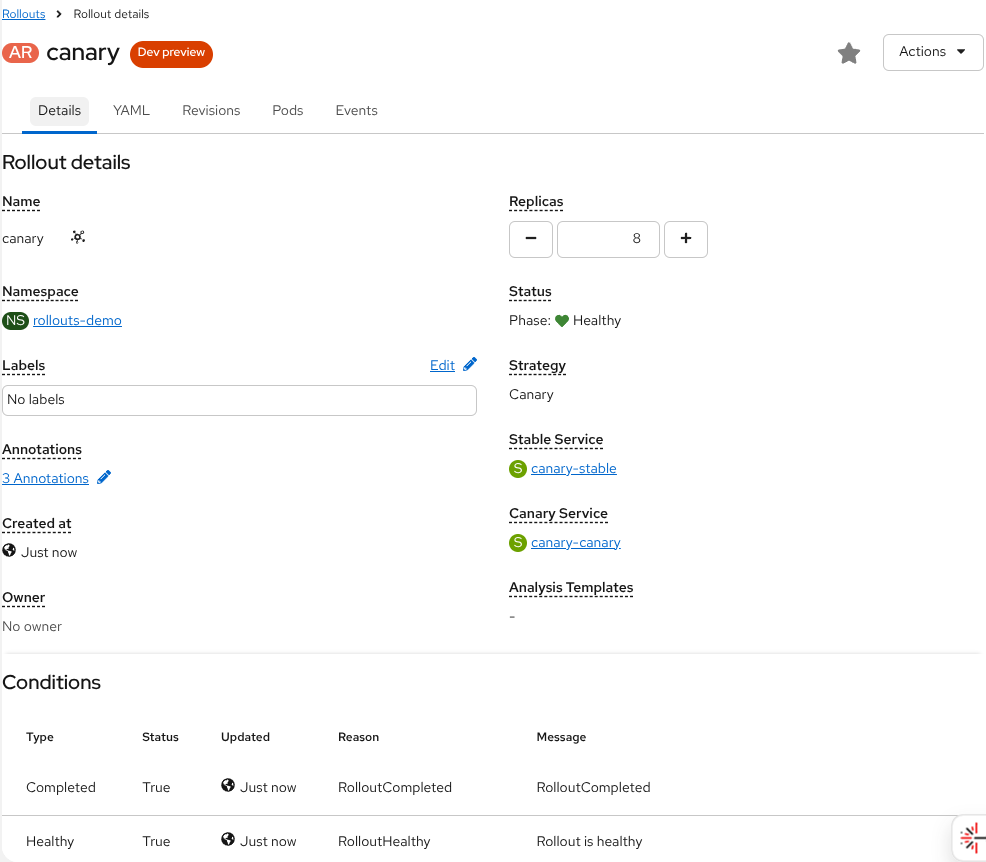Click the pencil icon next to 3 Annotations
Screen dimensions: 986x862
click(x=104, y=478)
